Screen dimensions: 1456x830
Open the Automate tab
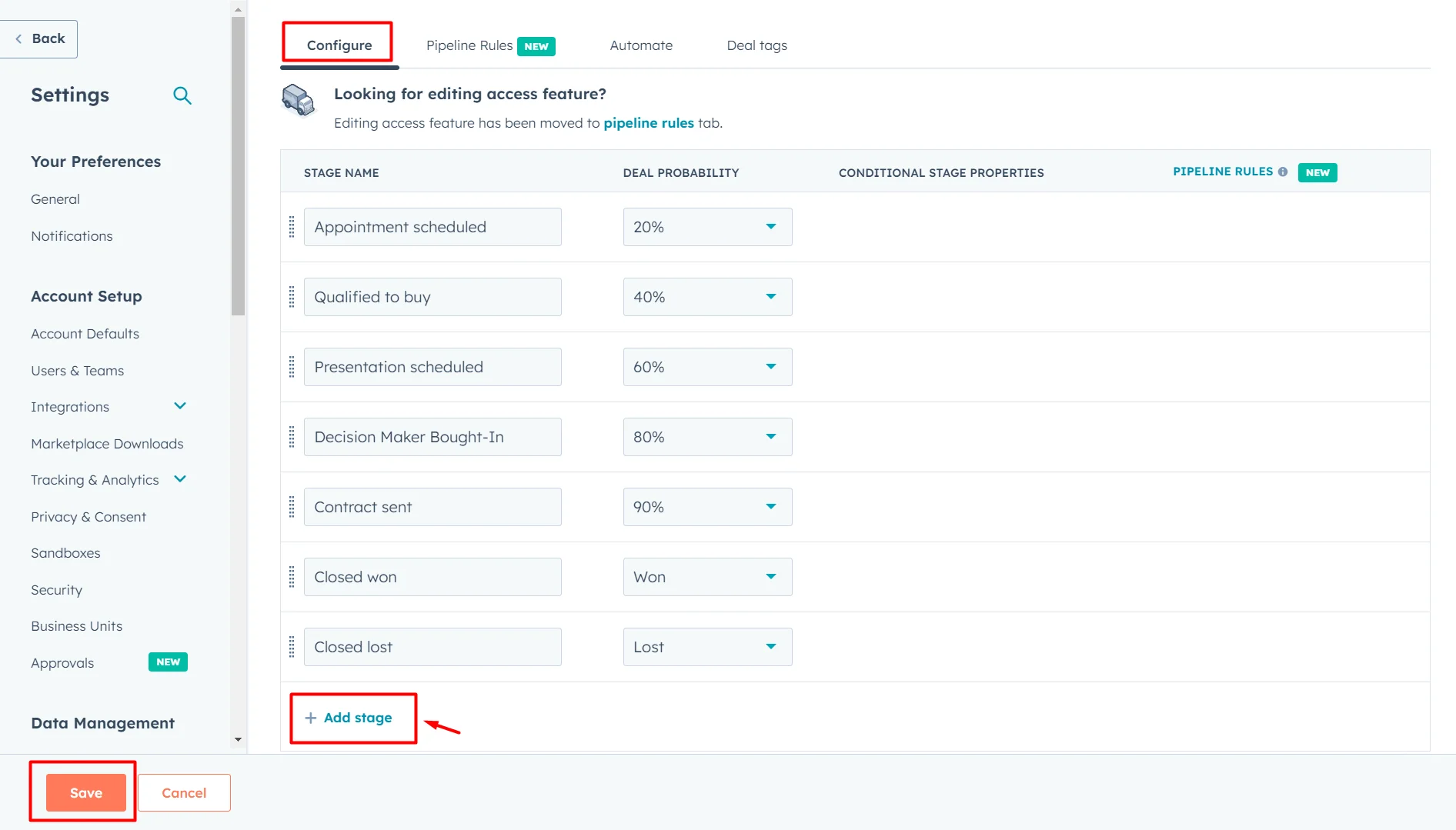(x=640, y=46)
